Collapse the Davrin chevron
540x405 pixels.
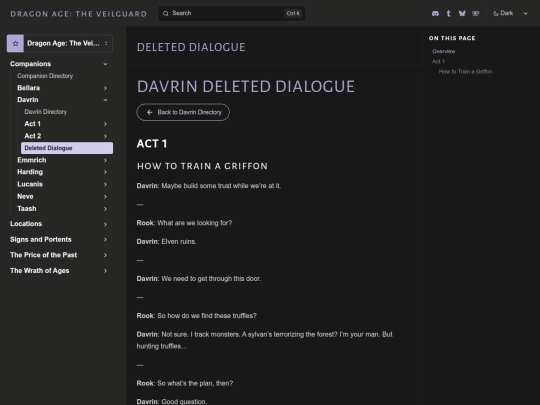(x=105, y=100)
